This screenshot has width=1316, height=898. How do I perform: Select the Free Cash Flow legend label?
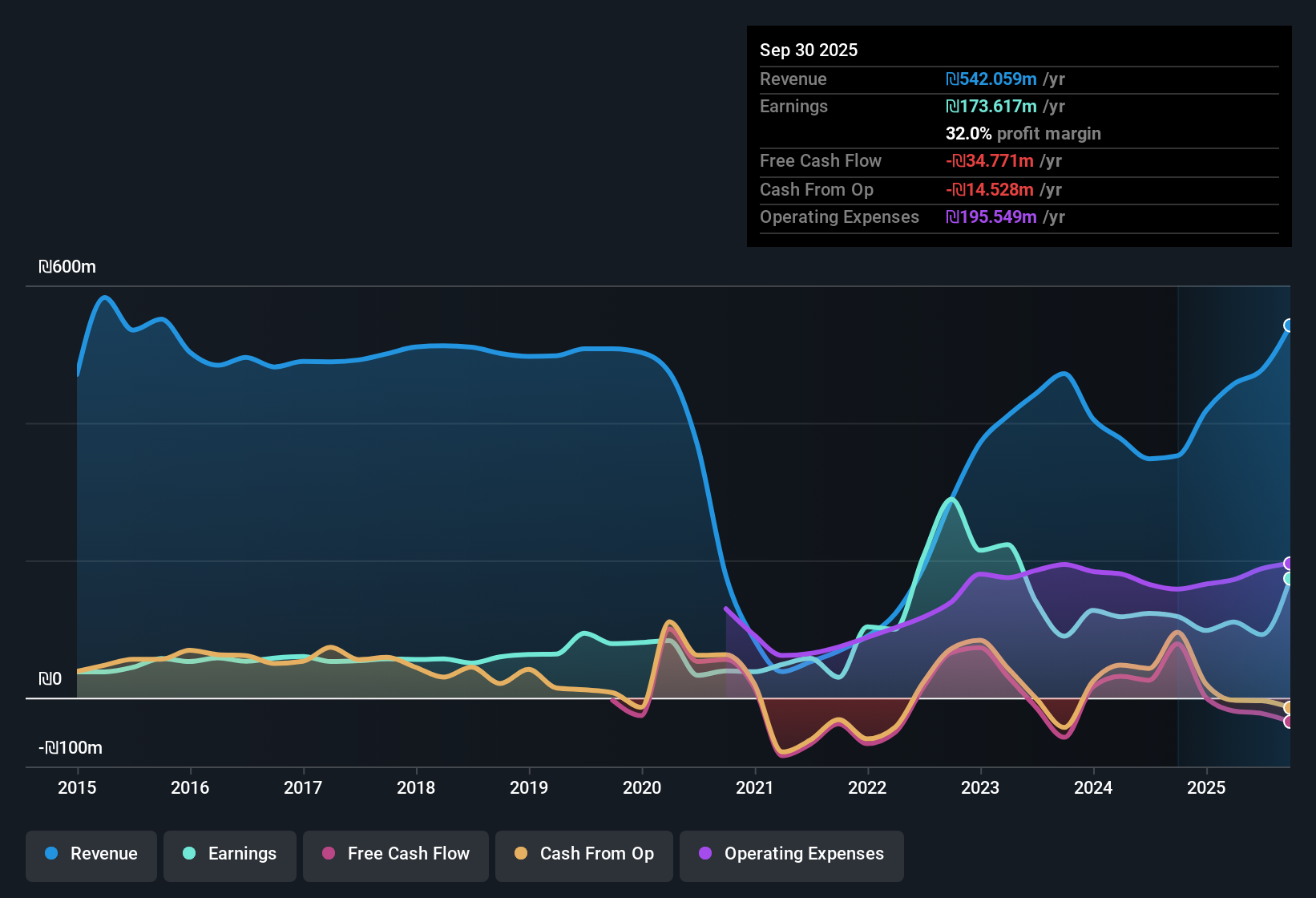pos(408,854)
